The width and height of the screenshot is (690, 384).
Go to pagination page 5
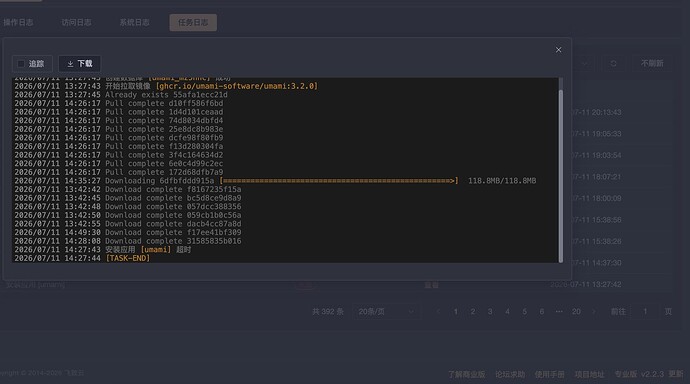(524, 311)
